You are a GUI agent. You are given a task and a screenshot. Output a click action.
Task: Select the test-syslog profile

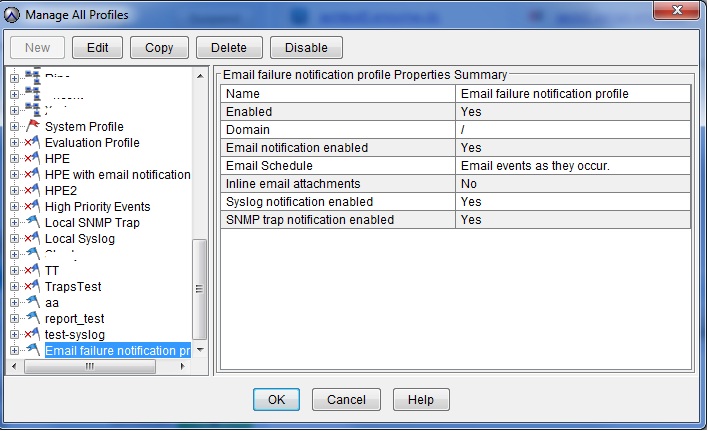(75, 335)
